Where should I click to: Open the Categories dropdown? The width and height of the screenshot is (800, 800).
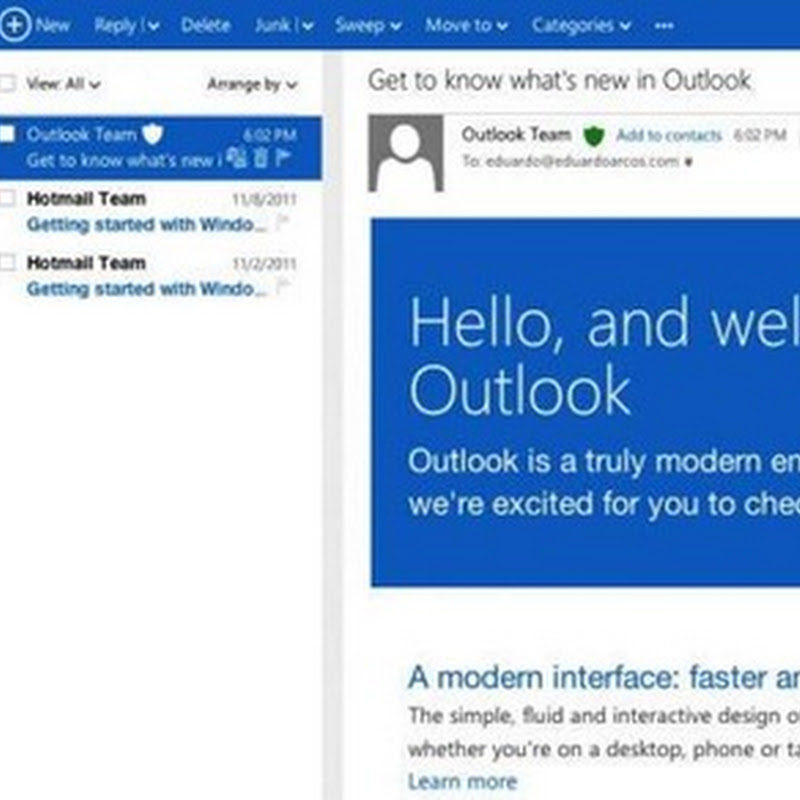point(582,25)
